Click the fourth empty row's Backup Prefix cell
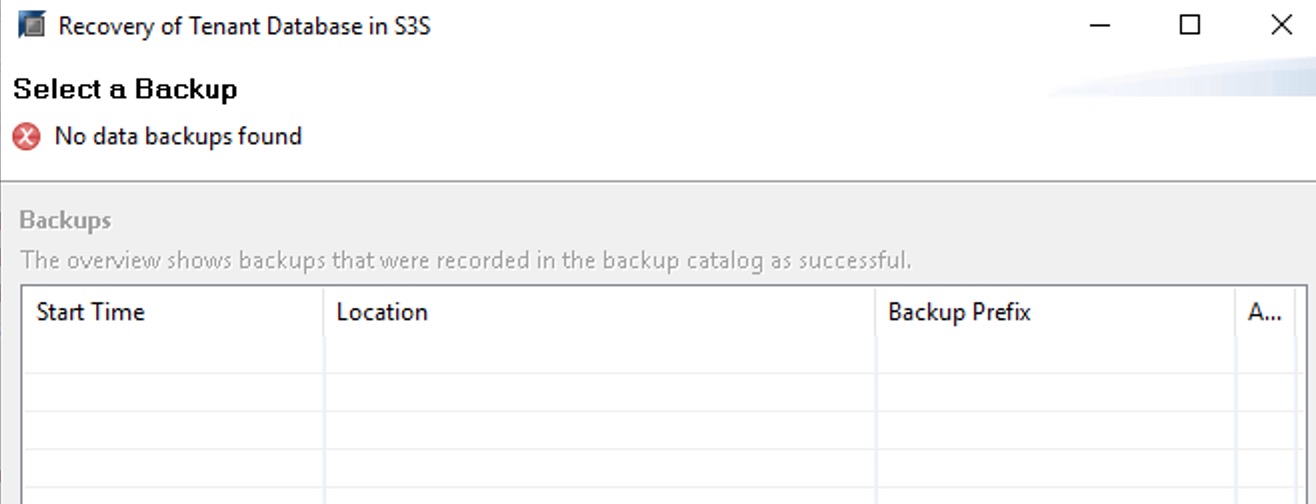Viewport: 1316px width, 504px height. [x=1055, y=468]
